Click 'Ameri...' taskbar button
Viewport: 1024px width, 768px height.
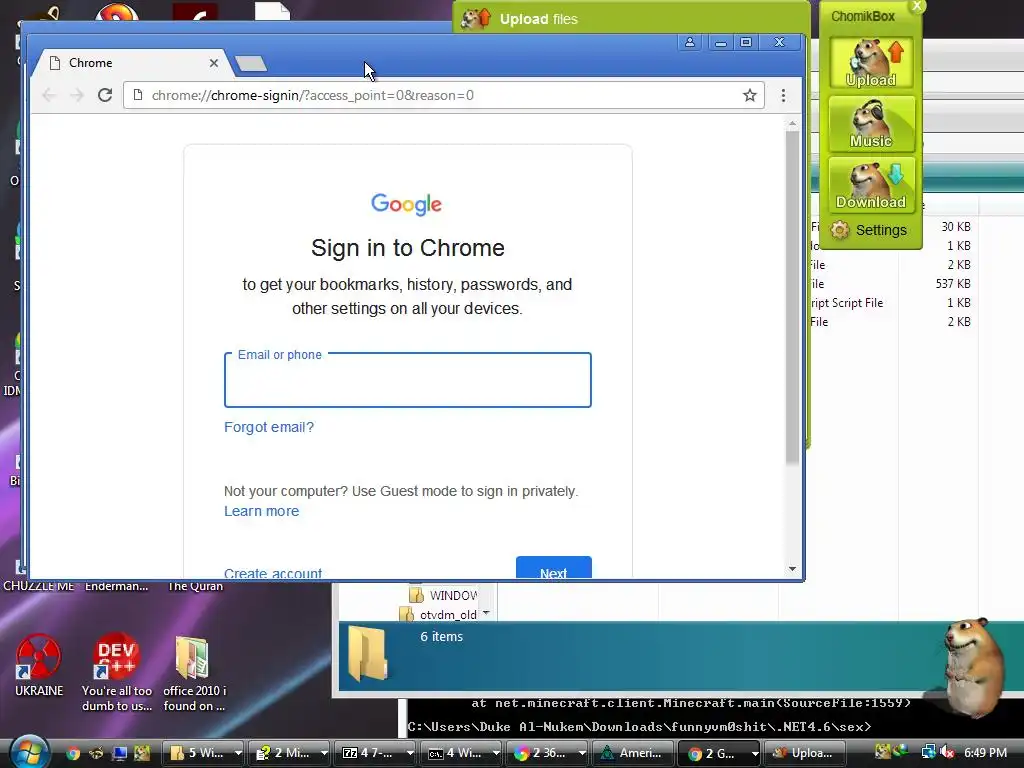point(631,753)
